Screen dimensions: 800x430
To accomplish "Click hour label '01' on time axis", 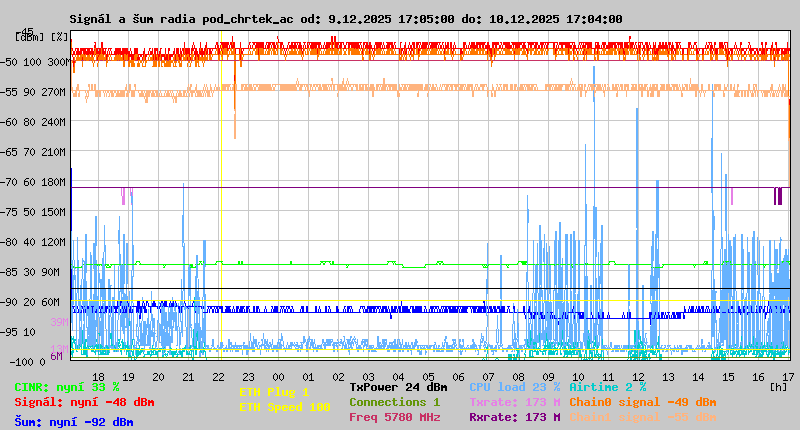I will (309, 377).
